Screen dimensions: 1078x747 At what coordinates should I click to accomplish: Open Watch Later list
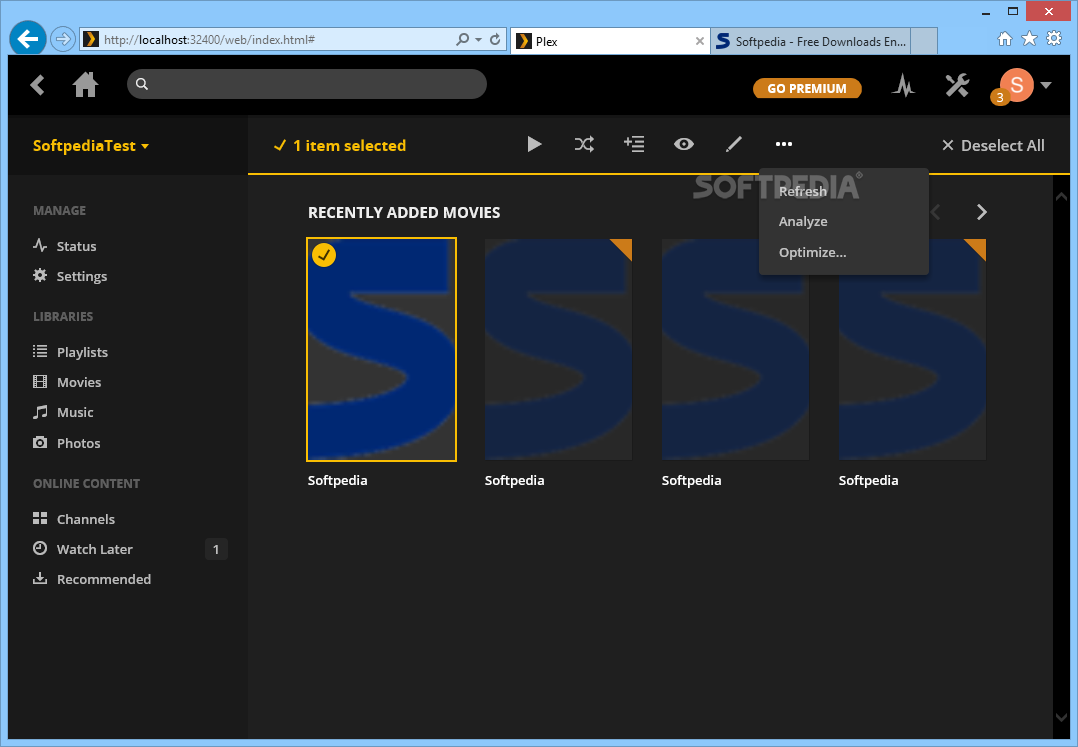pyautogui.click(x=95, y=549)
